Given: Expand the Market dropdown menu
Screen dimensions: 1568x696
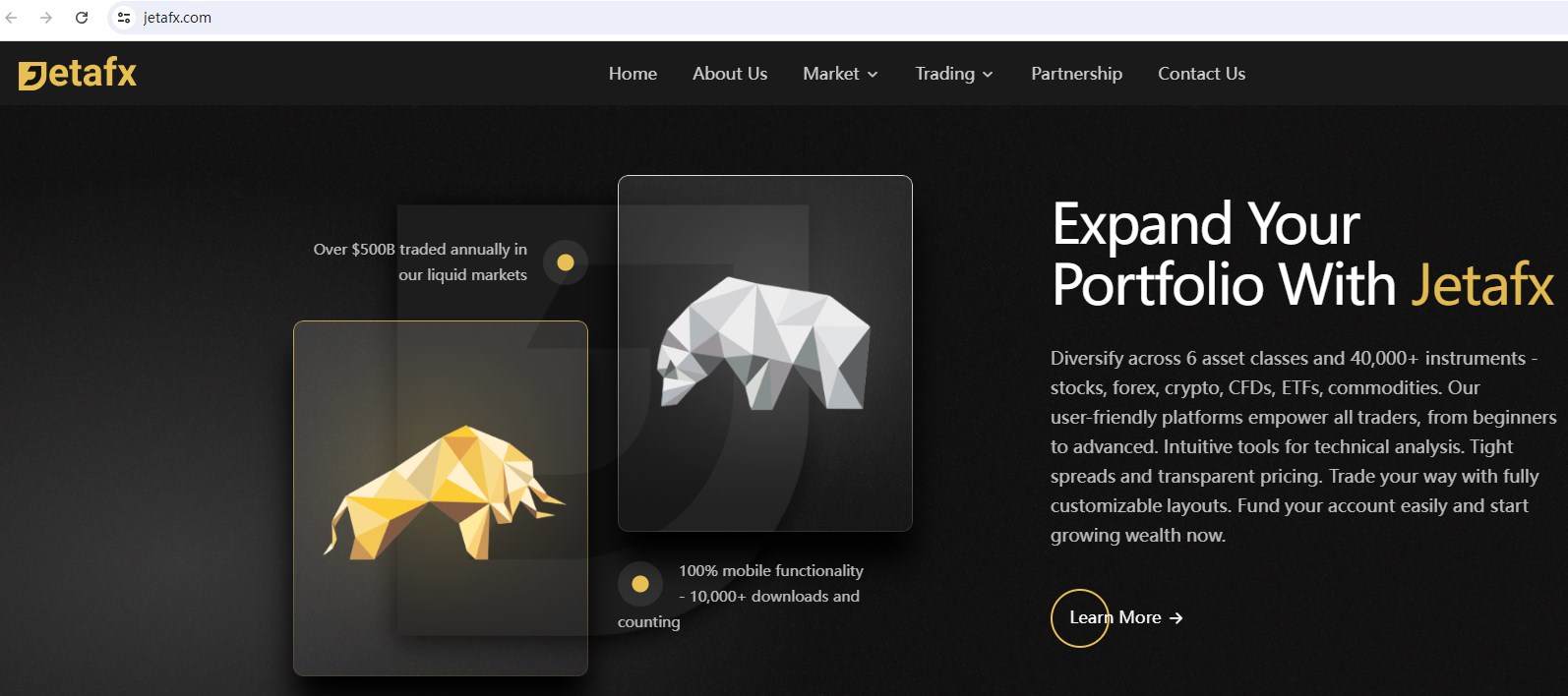Looking at the screenshot, I should point(841,74).
